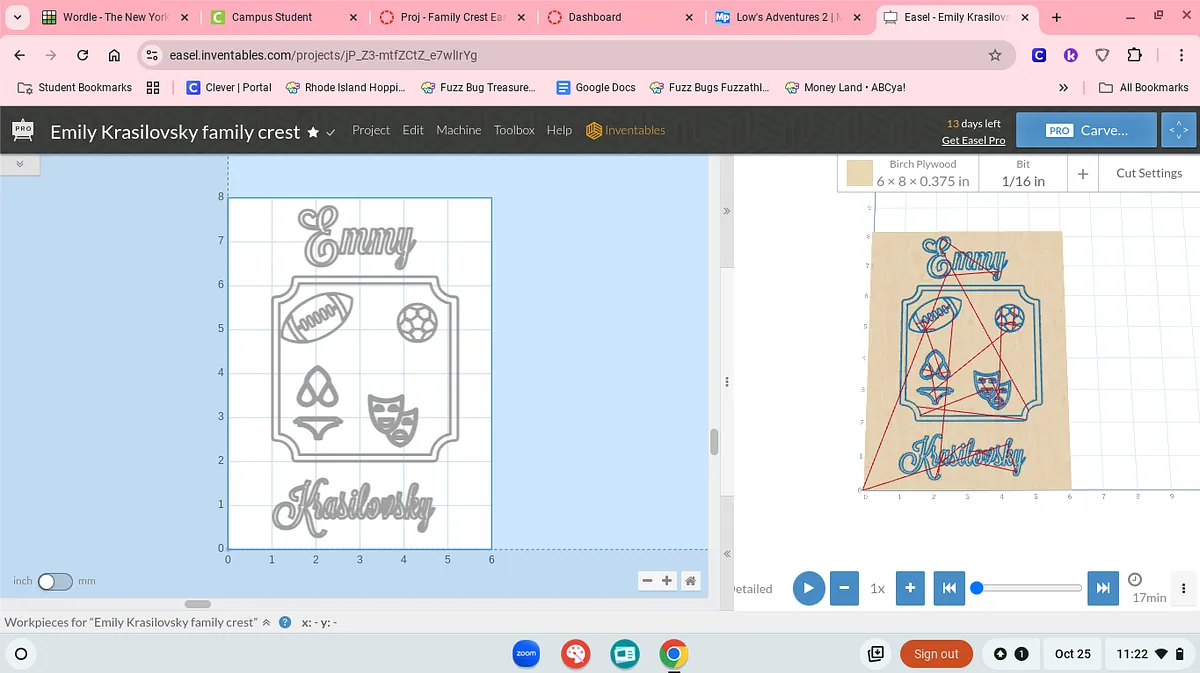1200x673 pixels.
Task: Click the simulation progress slider handle
Action: (x=977, y=588)
